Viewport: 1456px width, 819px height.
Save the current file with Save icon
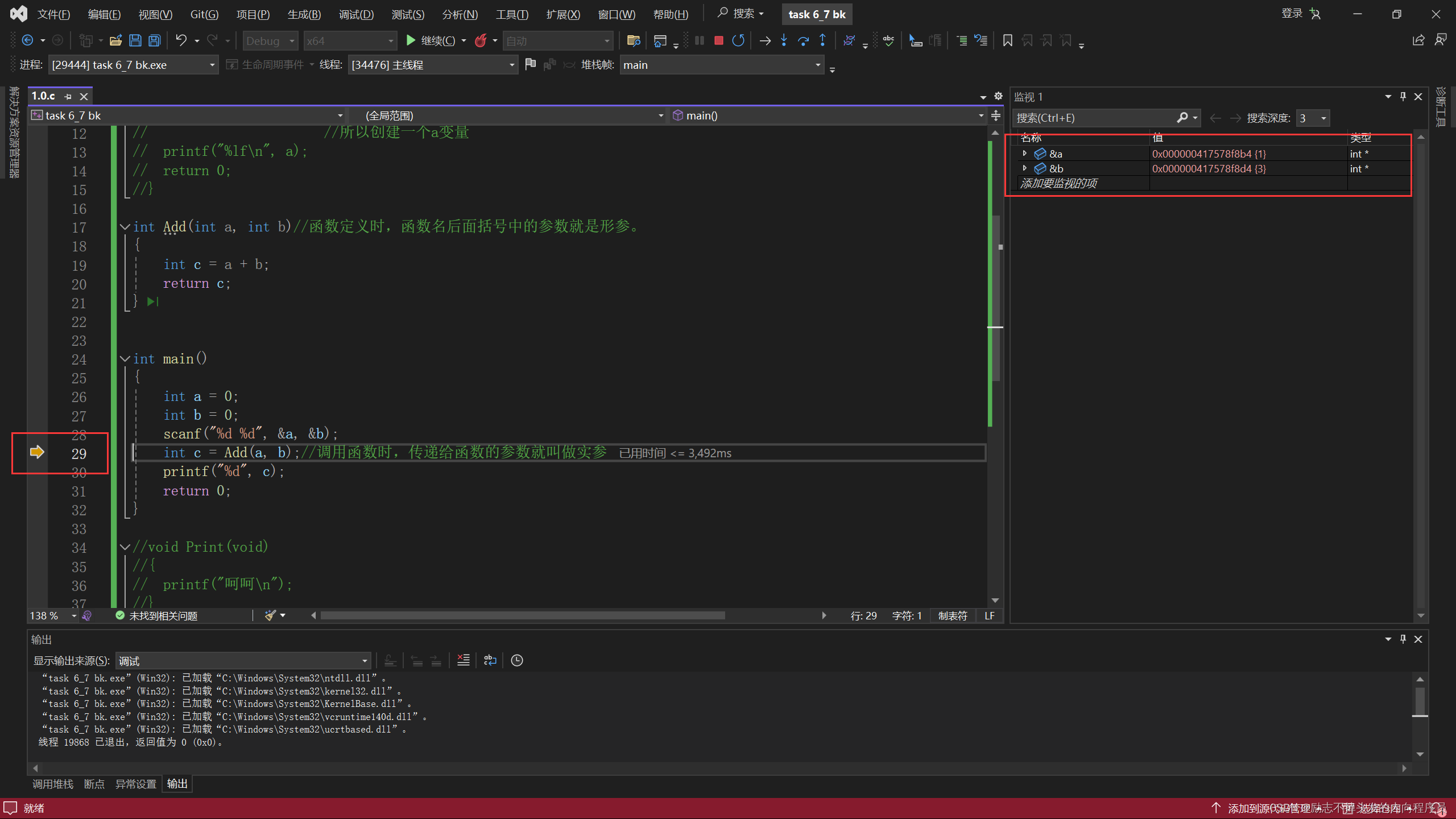click(x=135, y=40)
